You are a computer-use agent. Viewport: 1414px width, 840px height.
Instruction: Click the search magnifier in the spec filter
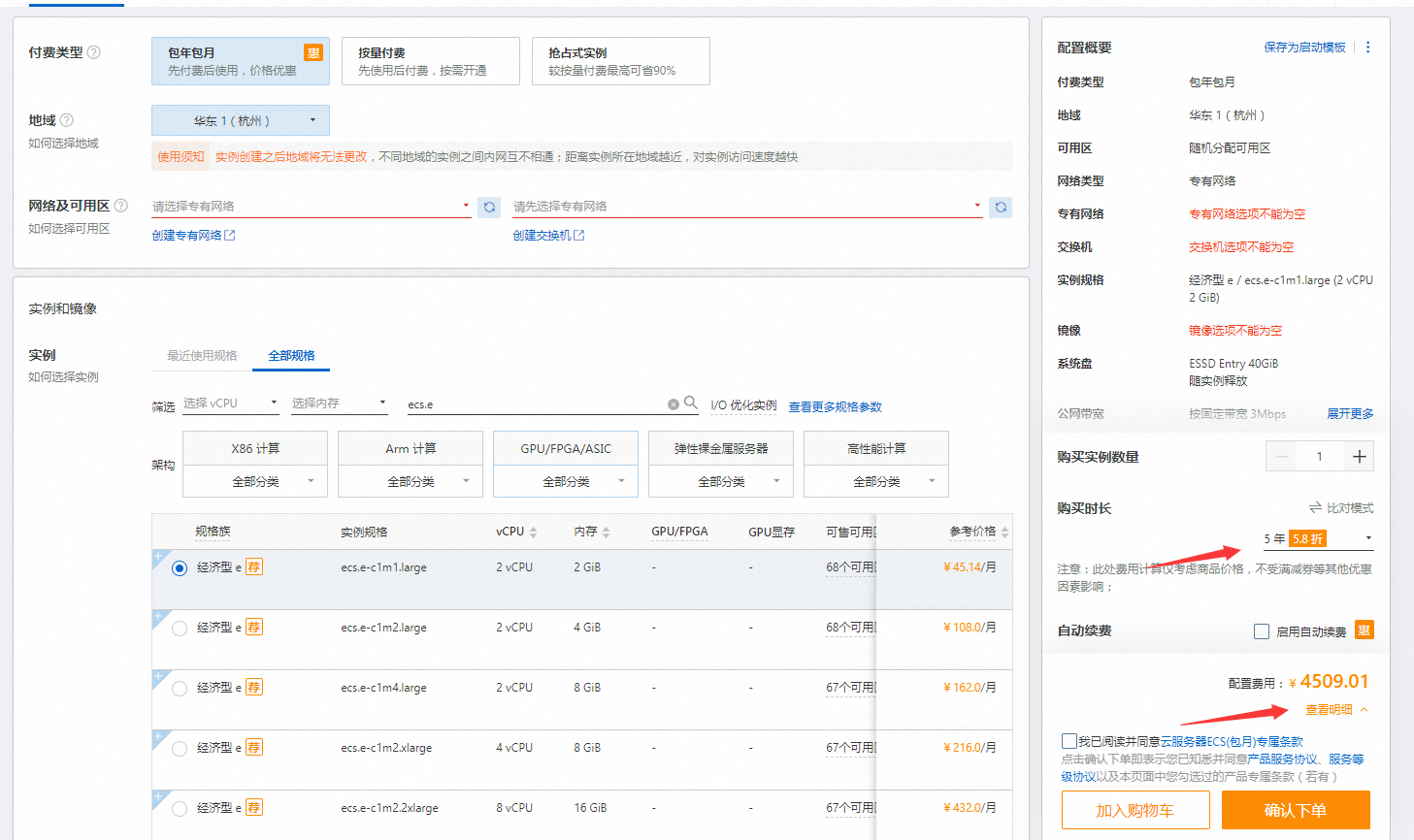pyautogui.click(x=691, y=403)
